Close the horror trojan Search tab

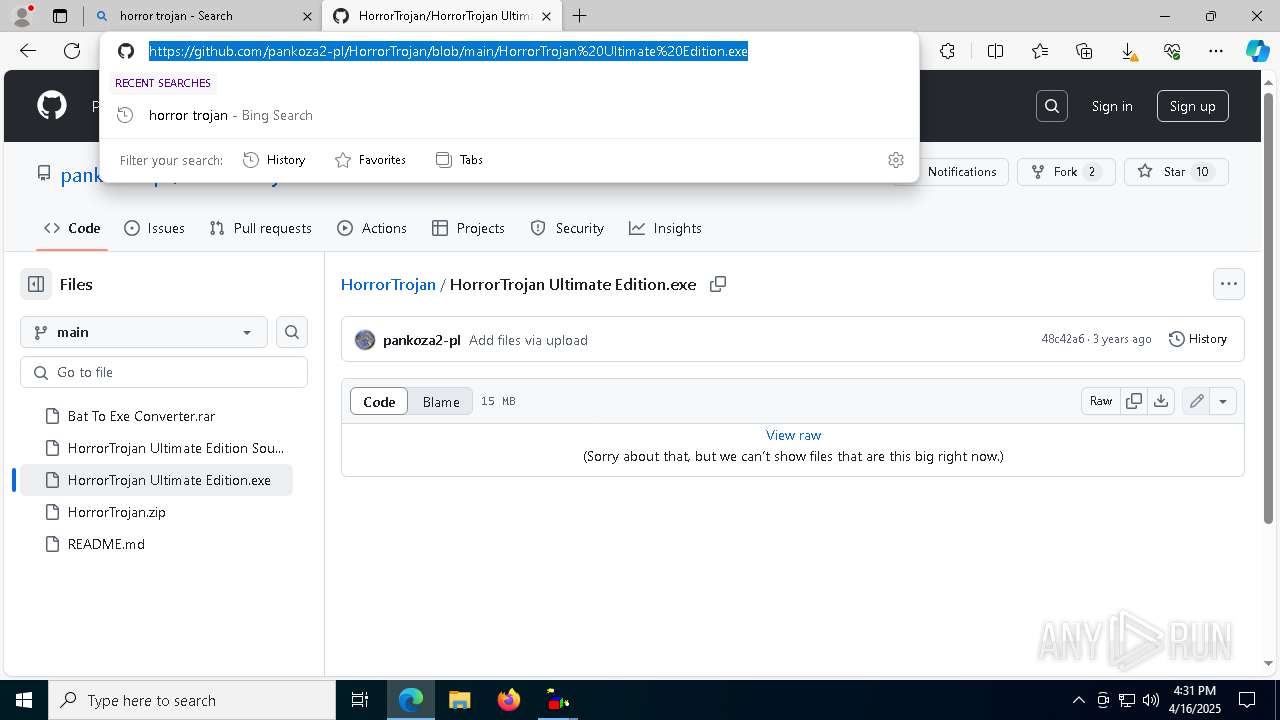307,16
